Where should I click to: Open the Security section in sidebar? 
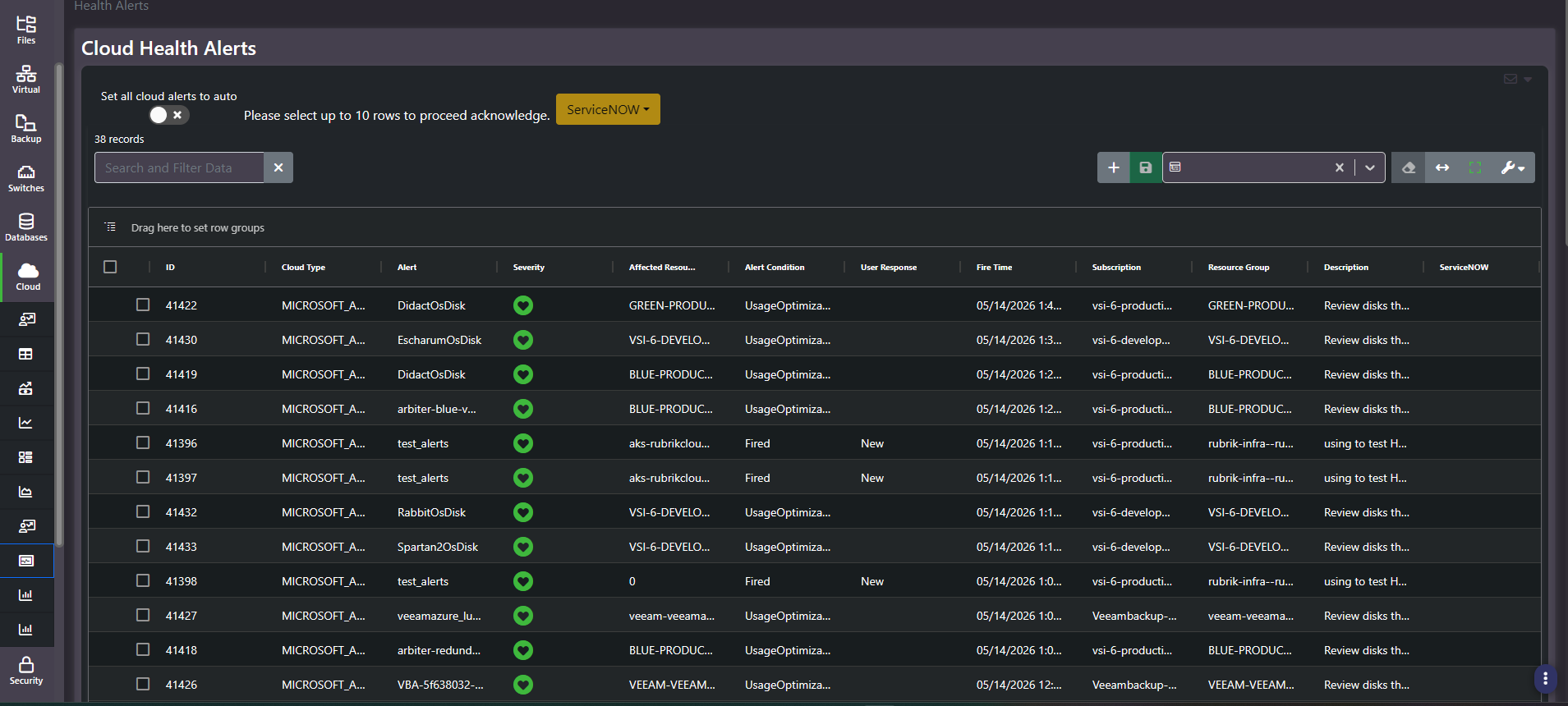26,670
